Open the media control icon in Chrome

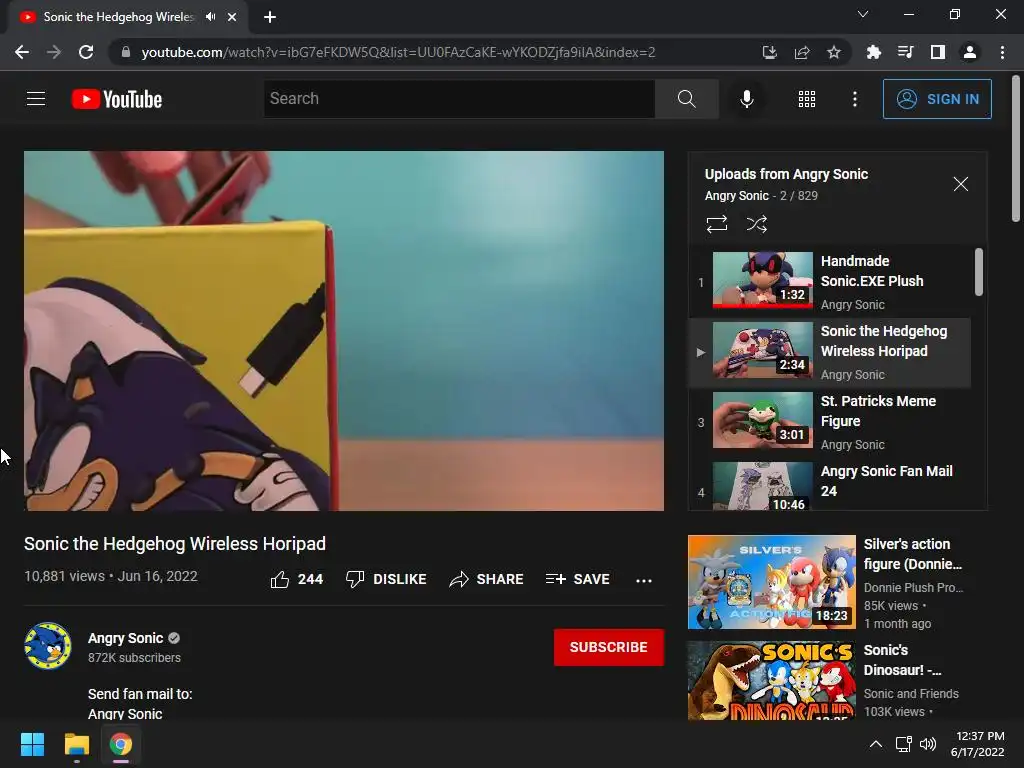pos(905,52)
